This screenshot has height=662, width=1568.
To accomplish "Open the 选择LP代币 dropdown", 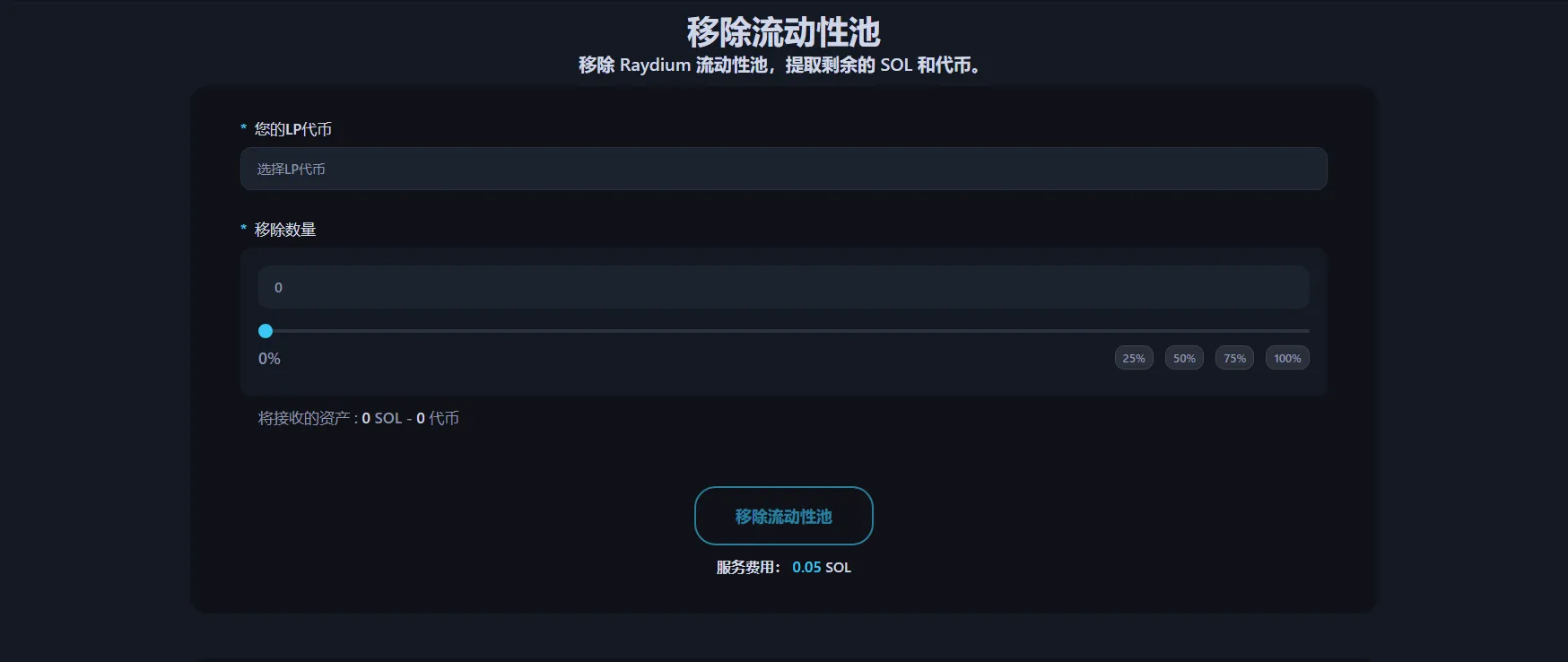I will 783,169.
